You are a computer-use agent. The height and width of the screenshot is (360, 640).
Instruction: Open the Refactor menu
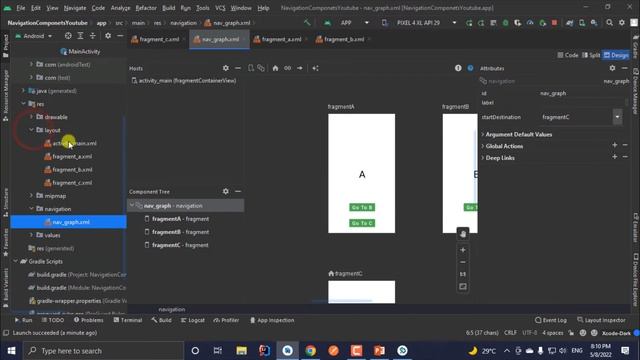click(x=146, y=8)
